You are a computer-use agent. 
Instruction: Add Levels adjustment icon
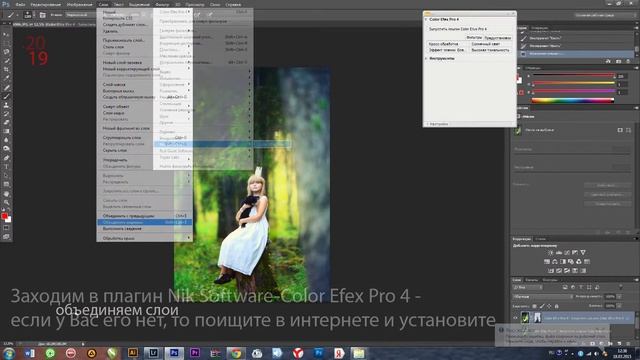559,253
